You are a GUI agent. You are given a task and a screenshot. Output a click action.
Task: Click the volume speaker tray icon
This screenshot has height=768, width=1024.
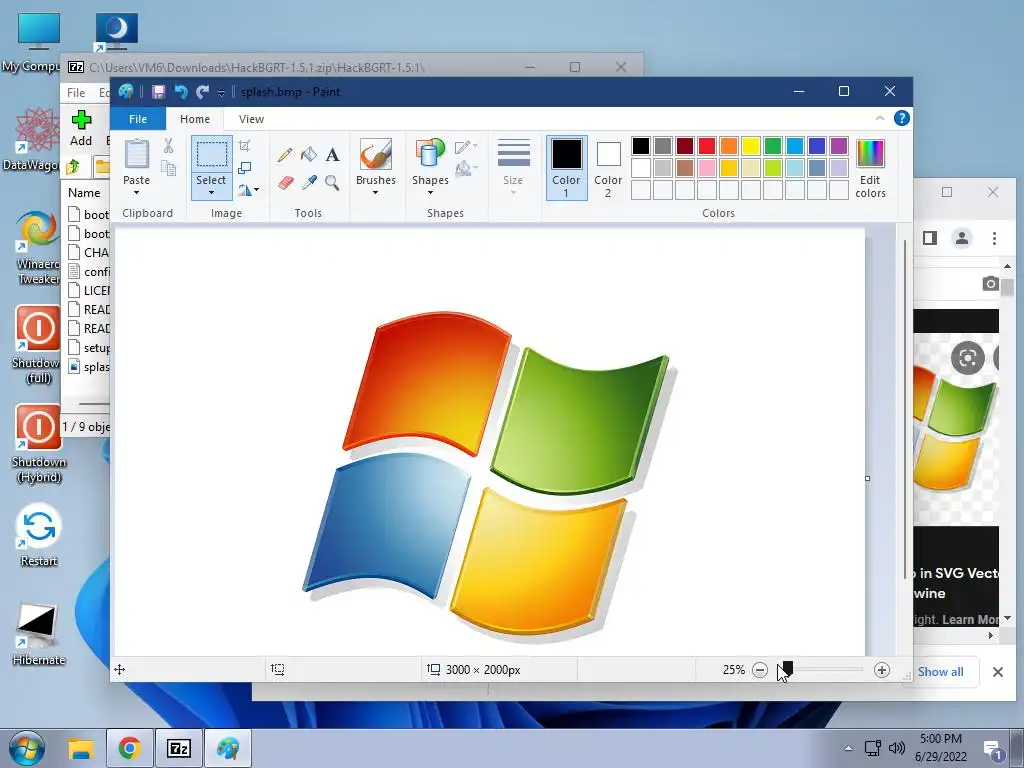coord(897,748)
